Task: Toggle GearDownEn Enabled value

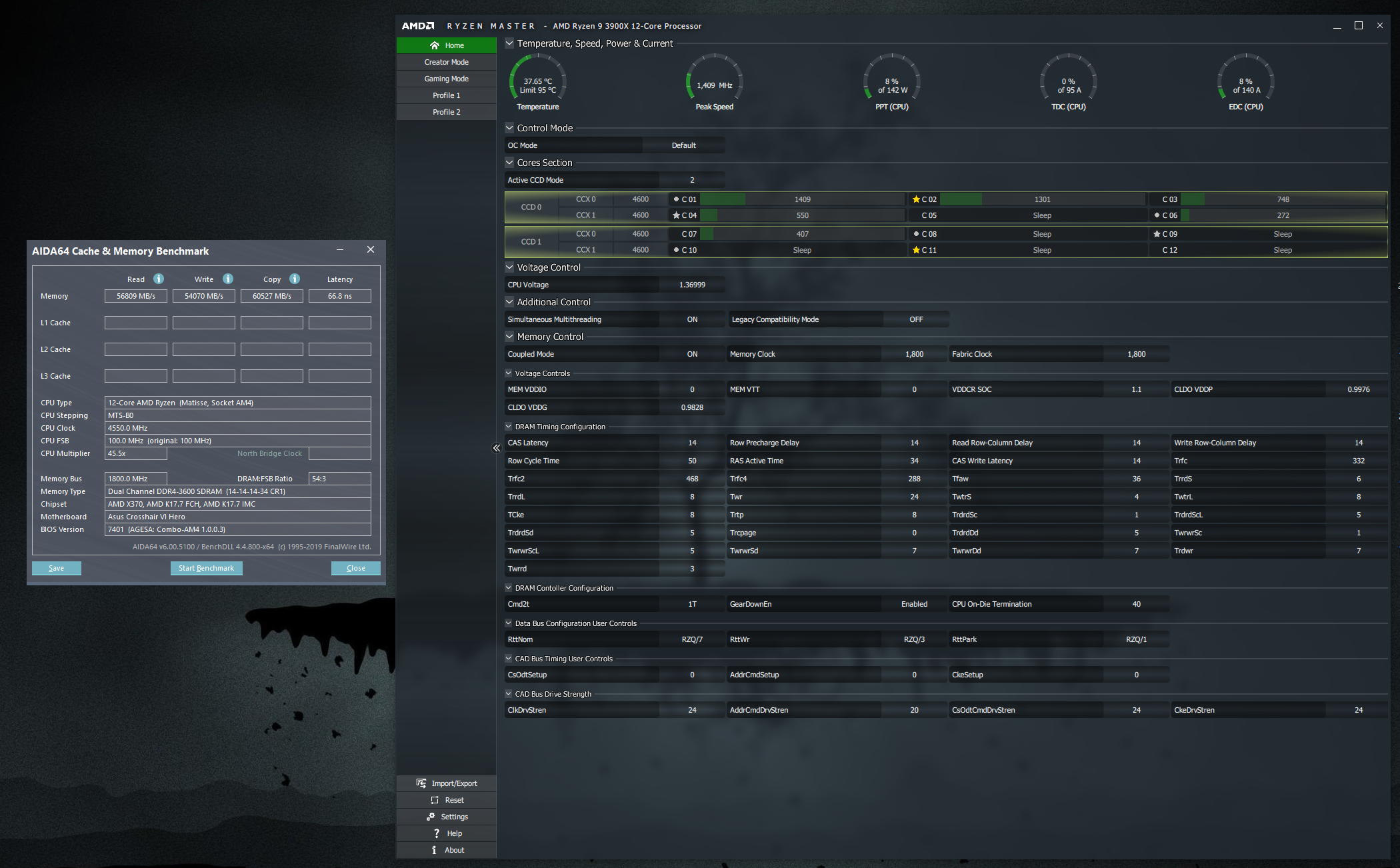Action: click(914, 604)
